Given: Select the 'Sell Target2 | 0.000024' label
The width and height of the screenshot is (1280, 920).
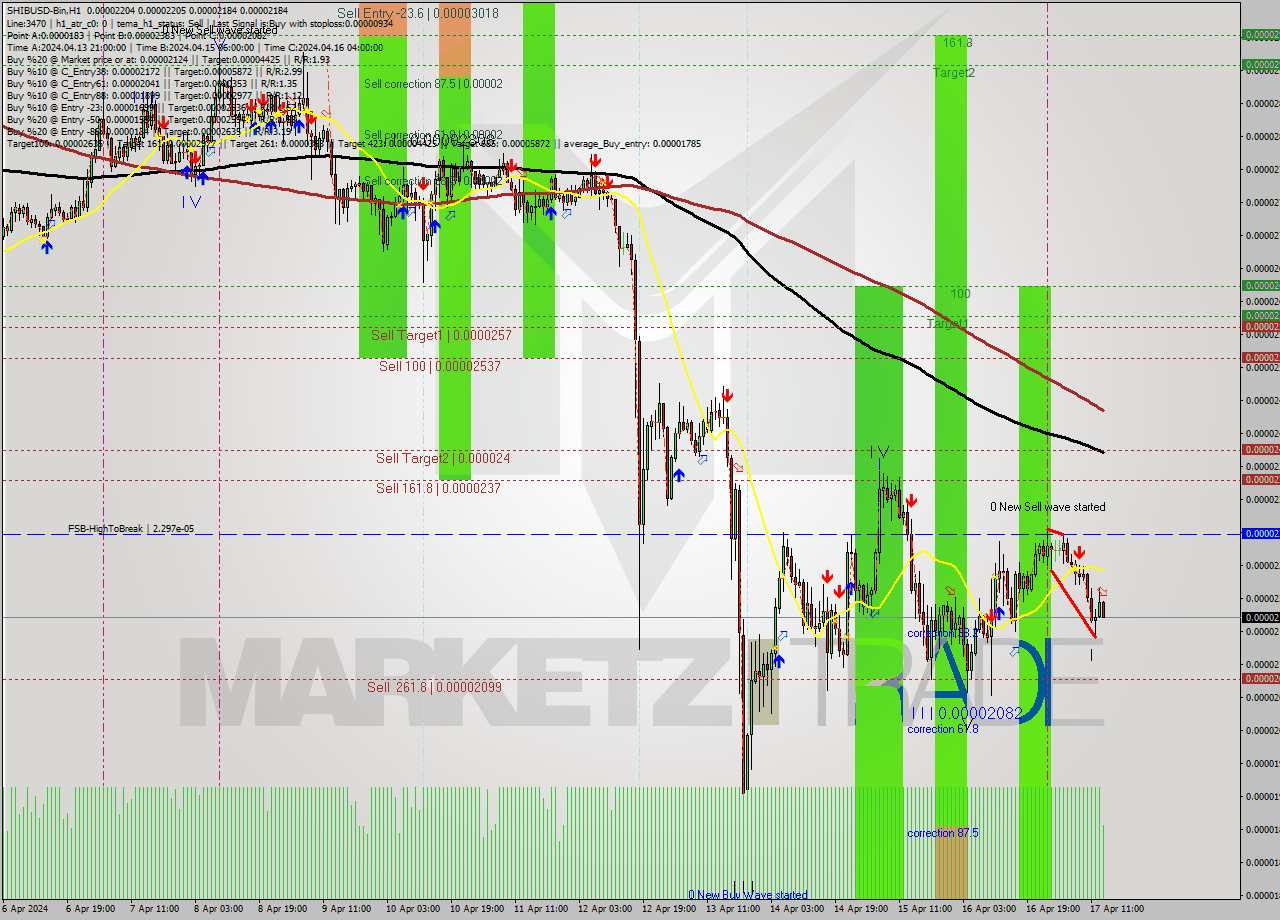Looking at the screenshot, I should (x=443, y=458).
